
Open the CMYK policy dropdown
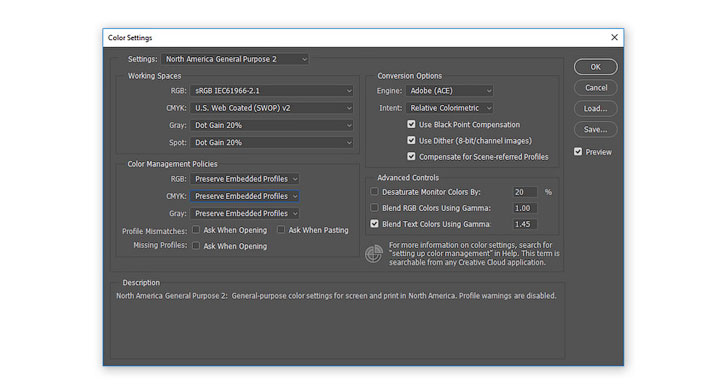coord(245,196)
